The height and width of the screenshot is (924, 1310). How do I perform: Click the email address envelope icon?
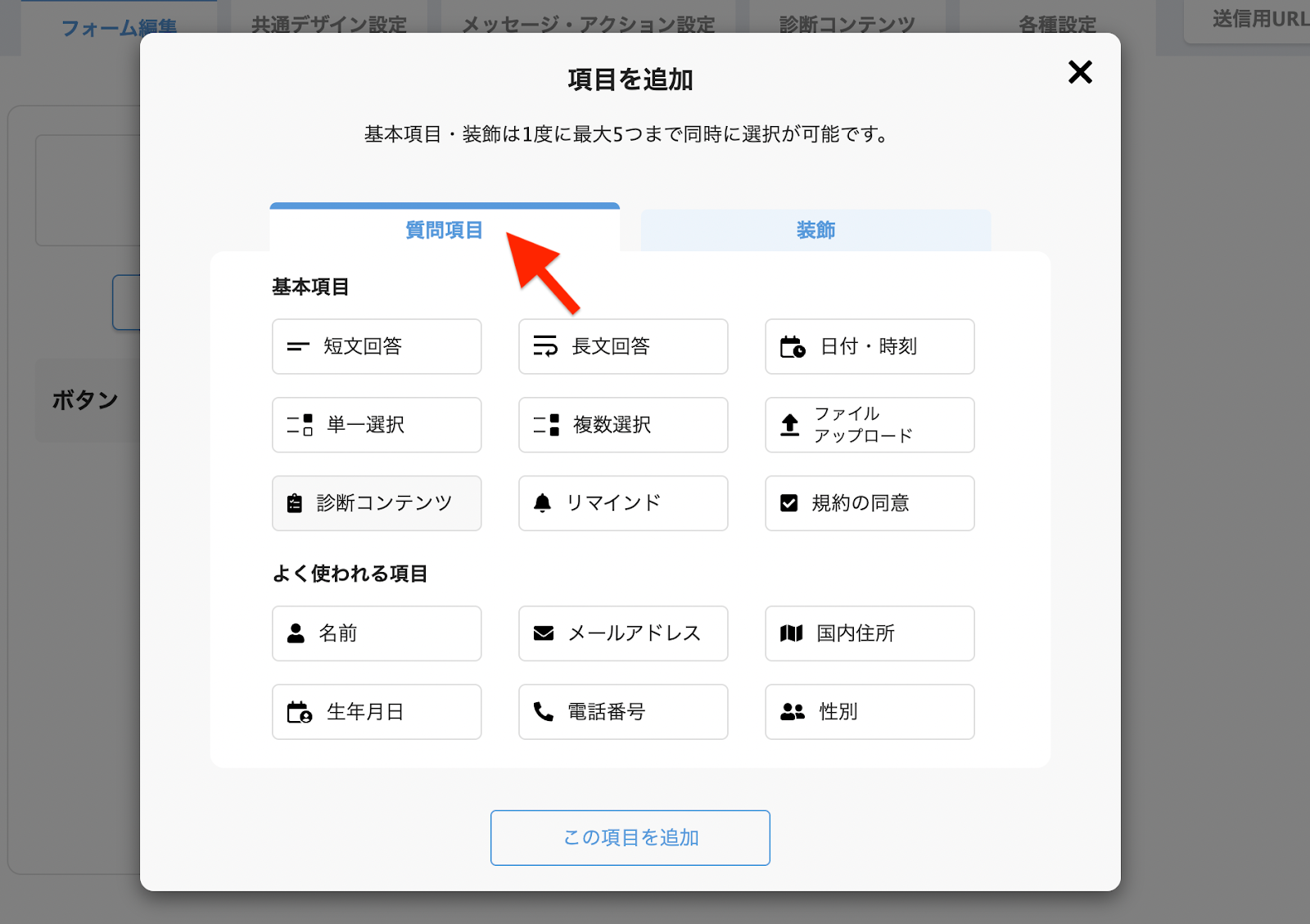tap(544, 633)
